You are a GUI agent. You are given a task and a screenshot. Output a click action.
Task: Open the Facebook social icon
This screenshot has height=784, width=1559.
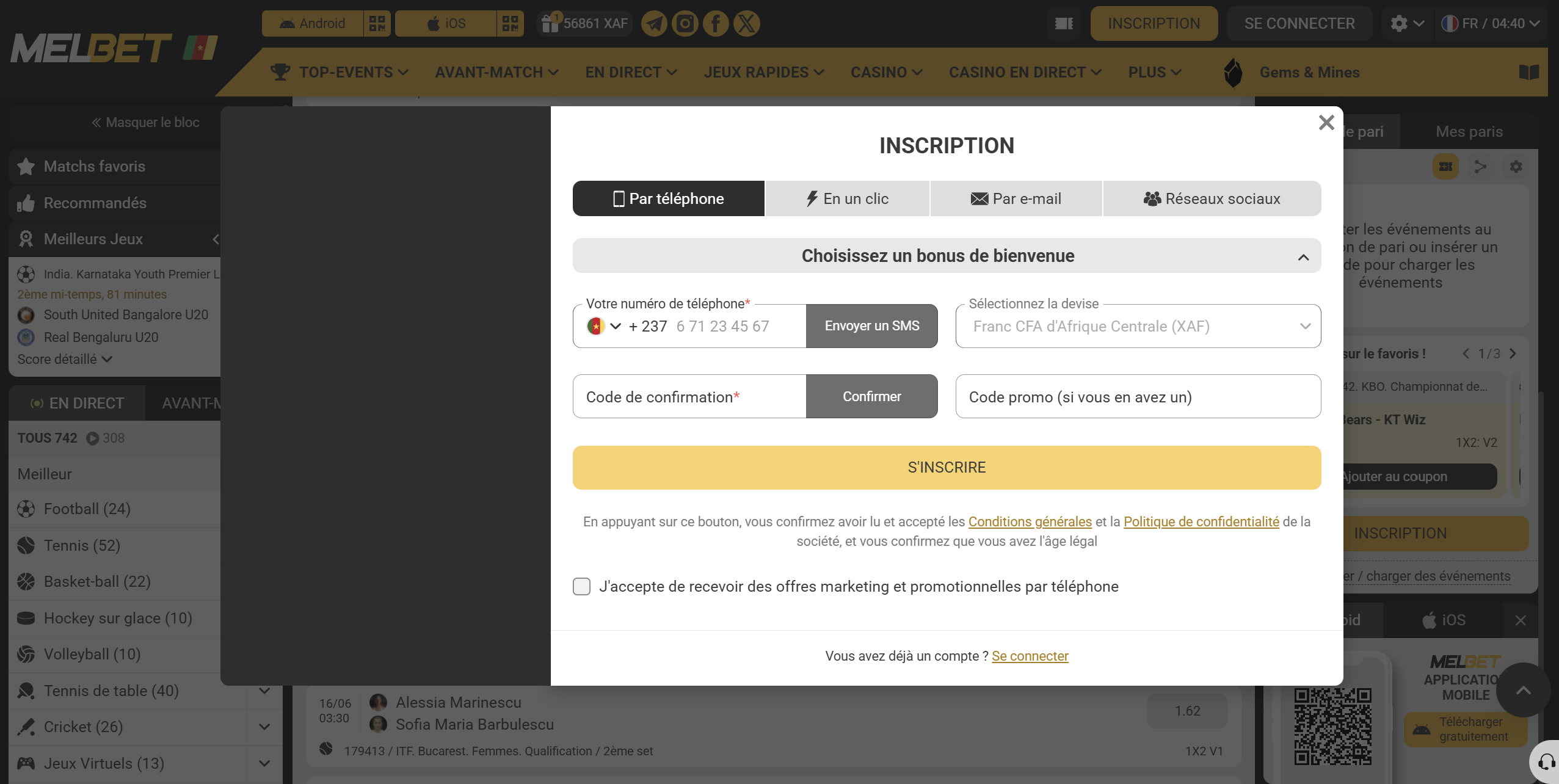pyautogui.click(x=716, y=24)
